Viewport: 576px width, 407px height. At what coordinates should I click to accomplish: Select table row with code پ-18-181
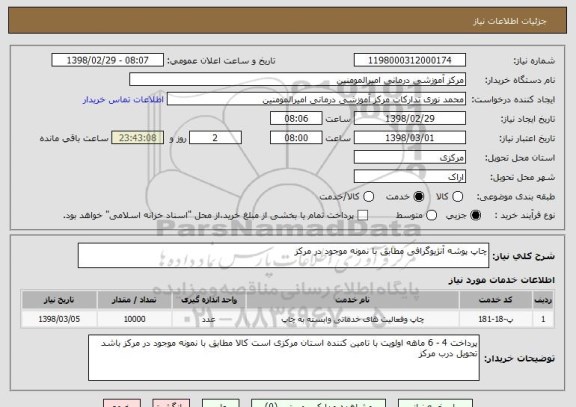(x=288, y=319)
